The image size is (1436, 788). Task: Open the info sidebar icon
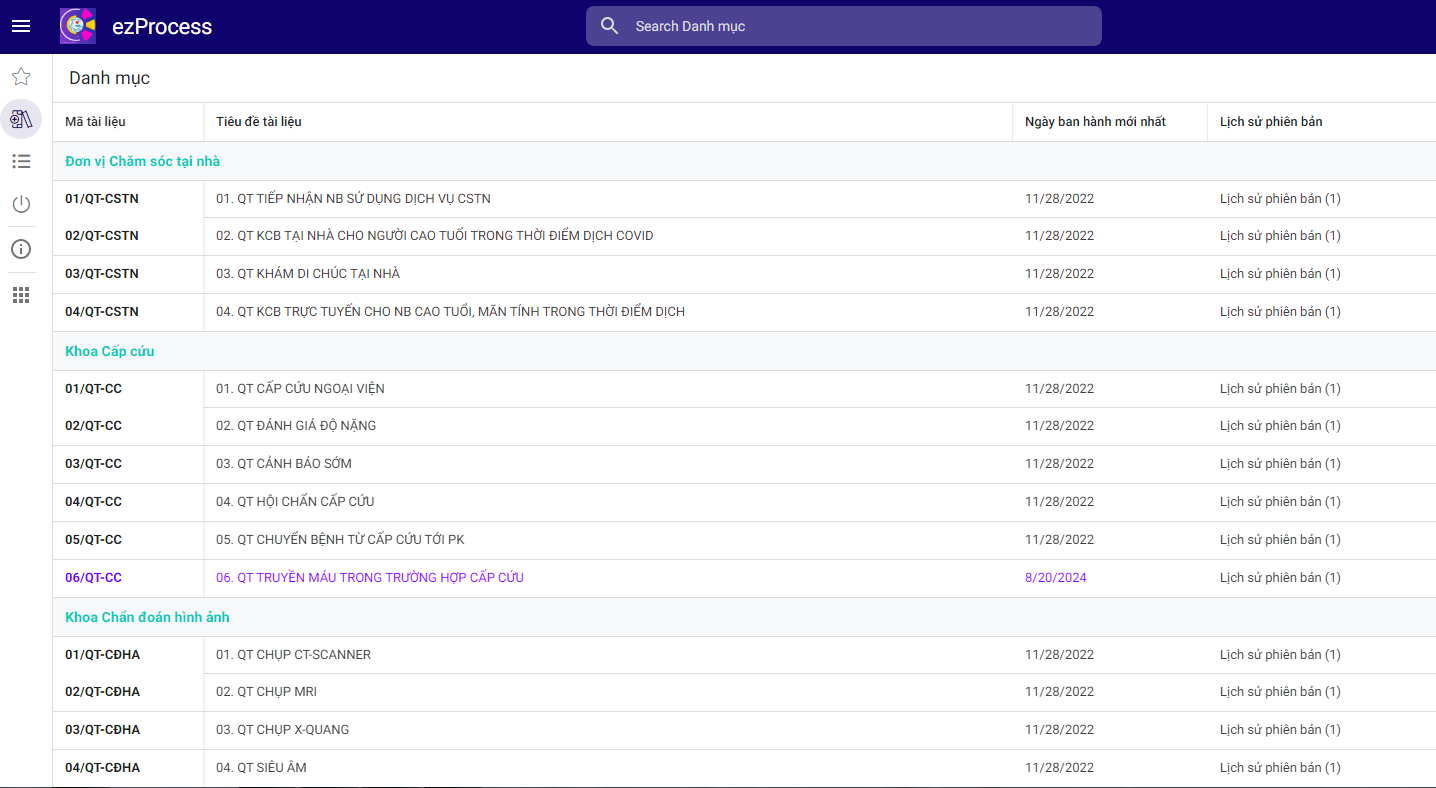click(x=21, y=249)
